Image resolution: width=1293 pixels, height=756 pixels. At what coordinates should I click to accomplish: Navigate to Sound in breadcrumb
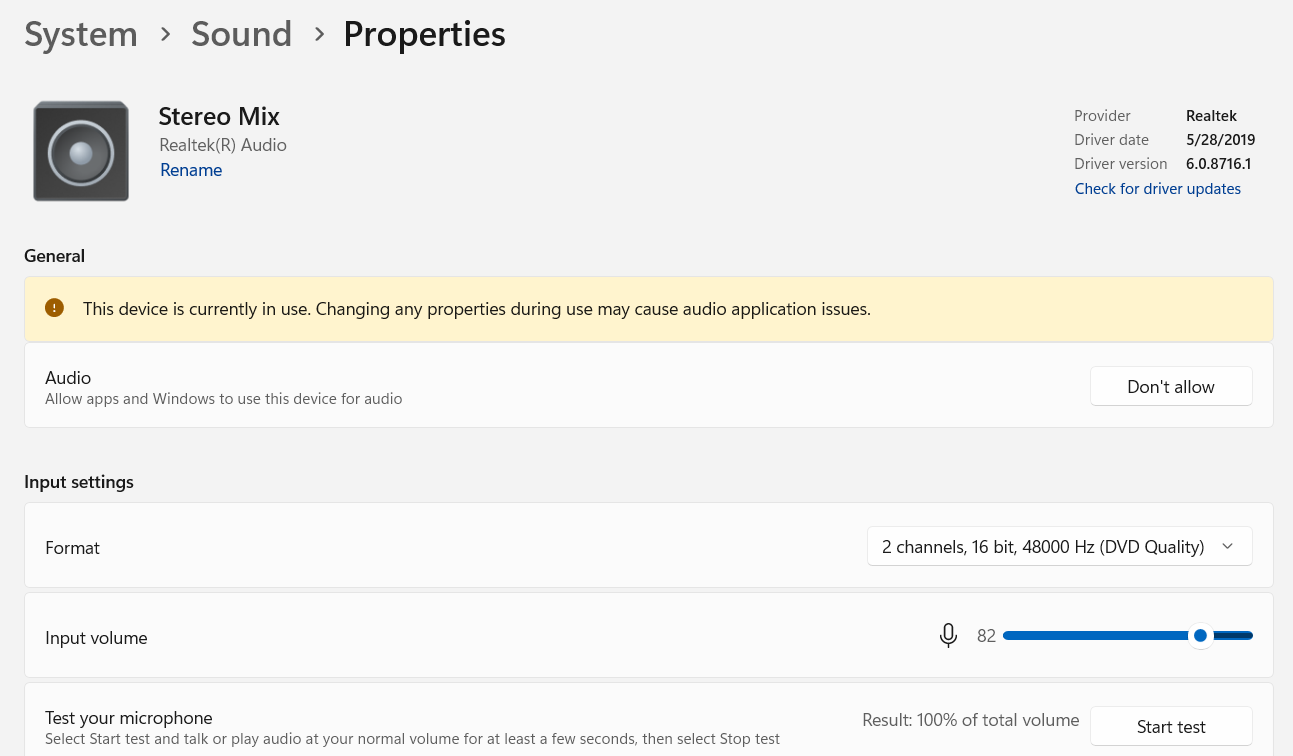[x=242, y=34]
